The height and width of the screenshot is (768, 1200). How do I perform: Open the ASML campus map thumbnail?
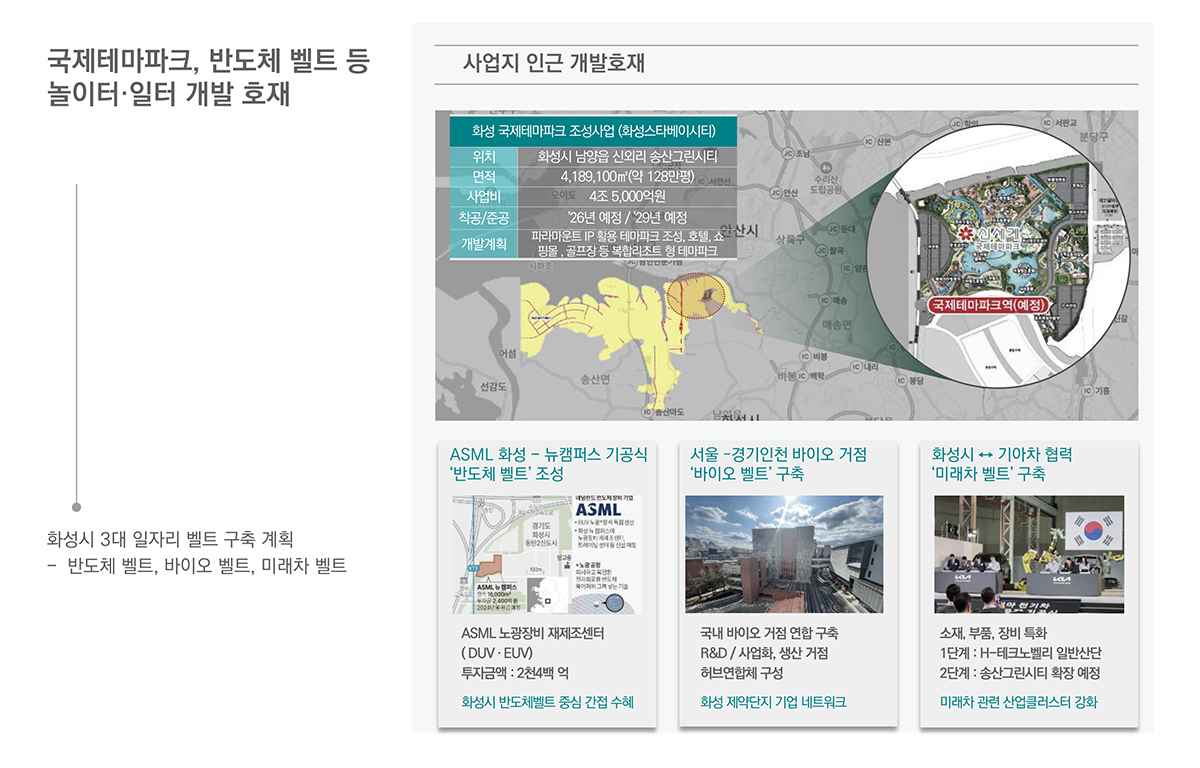coord(546,554)
